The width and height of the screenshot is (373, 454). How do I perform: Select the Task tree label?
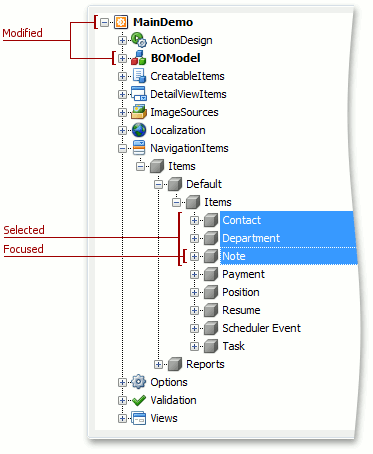click(x=234, y=346)
